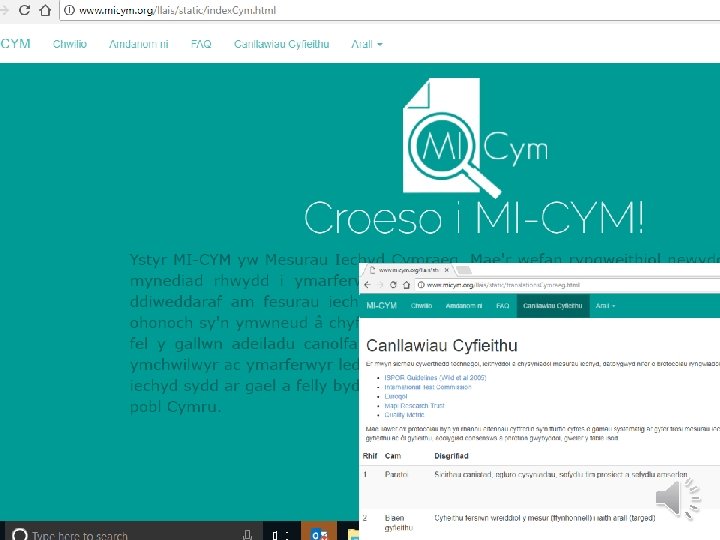View site info icon in main address bar
This screenshot has width=720, height=540.
pos(69,10)
